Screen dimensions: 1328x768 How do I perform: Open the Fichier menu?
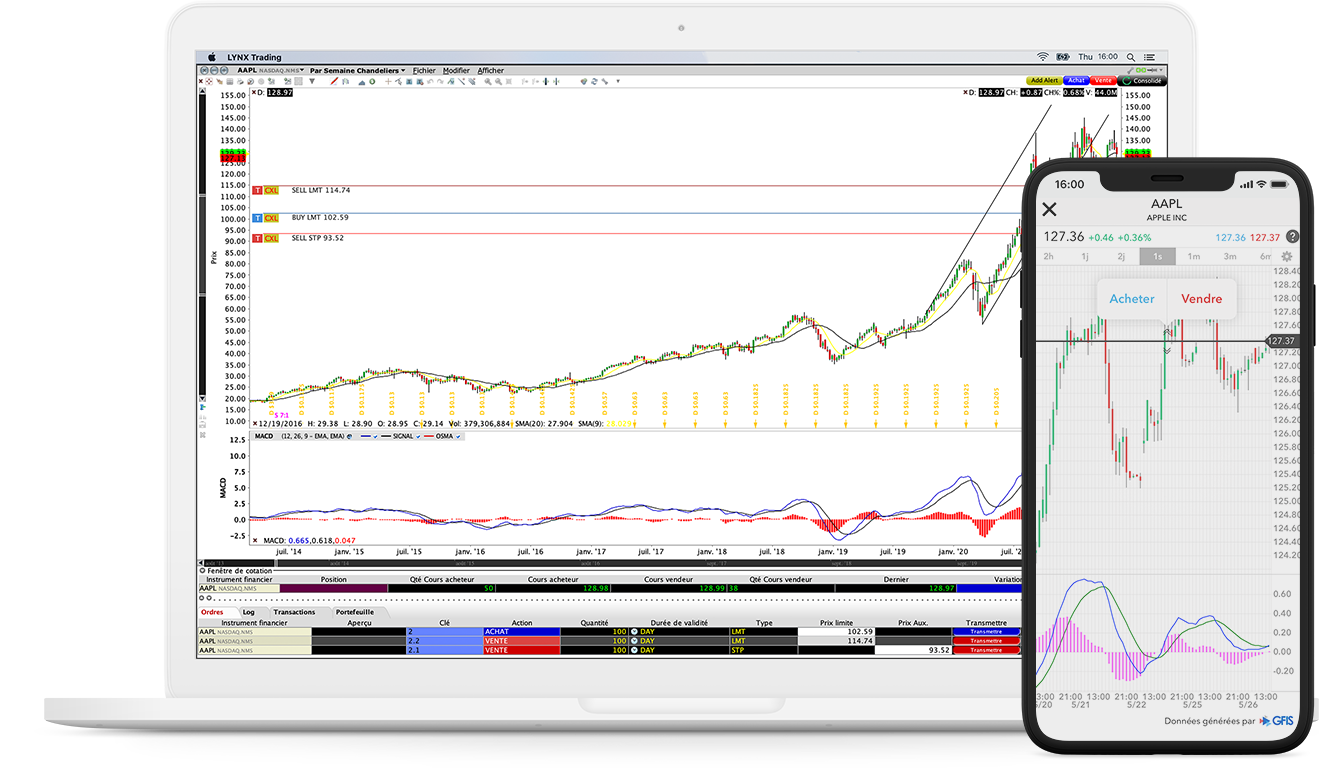click(x=424, y=71)
